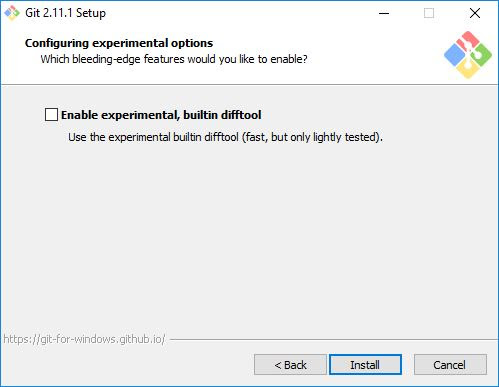Click the blue diamond of the Git logo
The width and height of the screenshot is (499, 387).
pyautogui.click(x=455, y=55)
